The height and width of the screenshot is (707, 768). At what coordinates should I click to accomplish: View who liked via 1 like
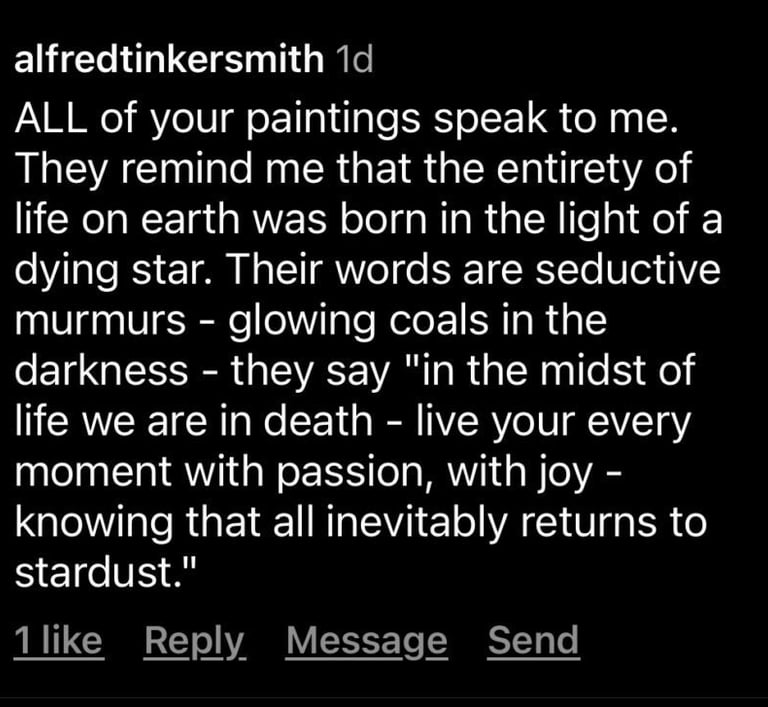(58, 640)
